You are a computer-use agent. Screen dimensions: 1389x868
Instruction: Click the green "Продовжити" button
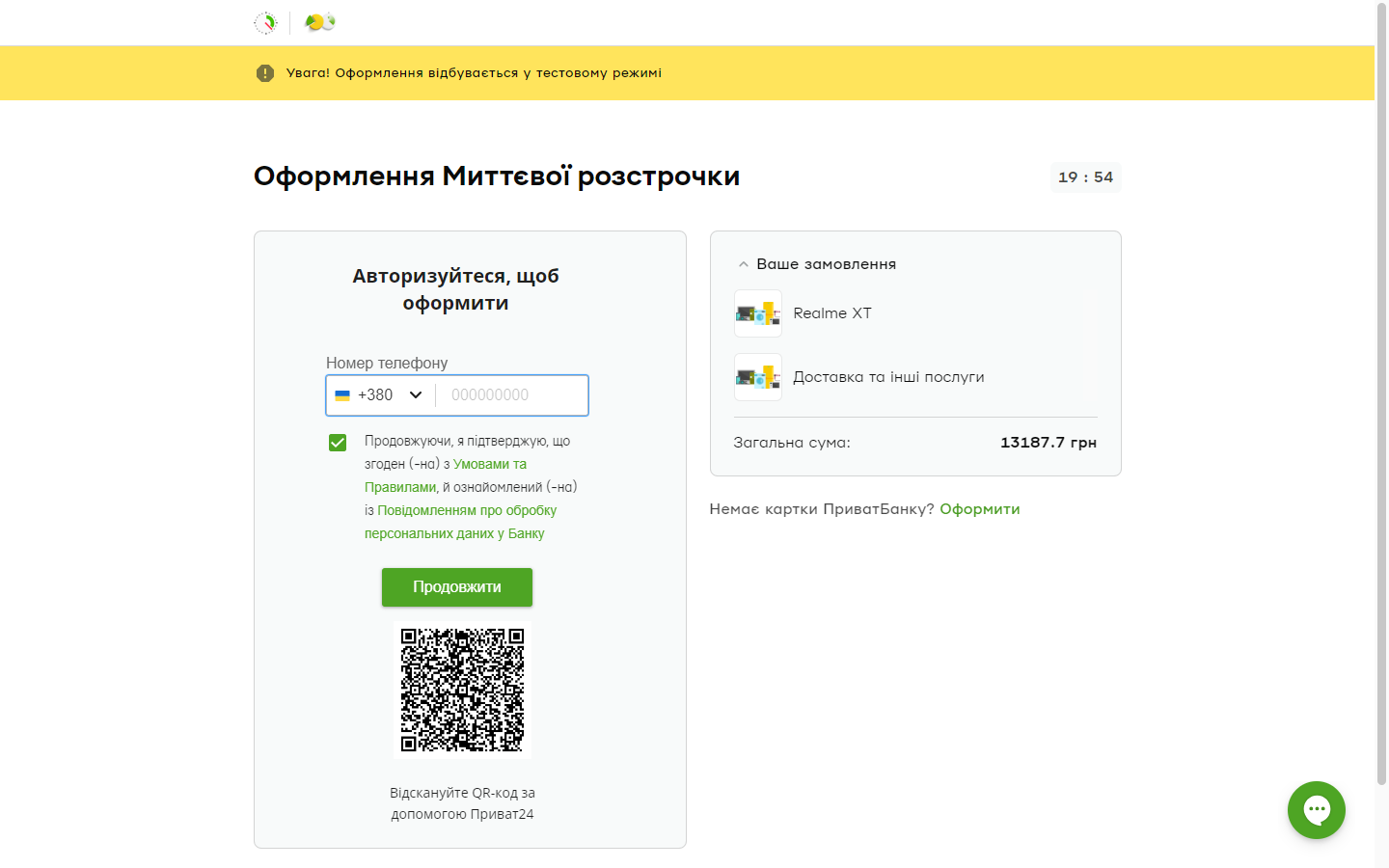click(x=457, y=587)
